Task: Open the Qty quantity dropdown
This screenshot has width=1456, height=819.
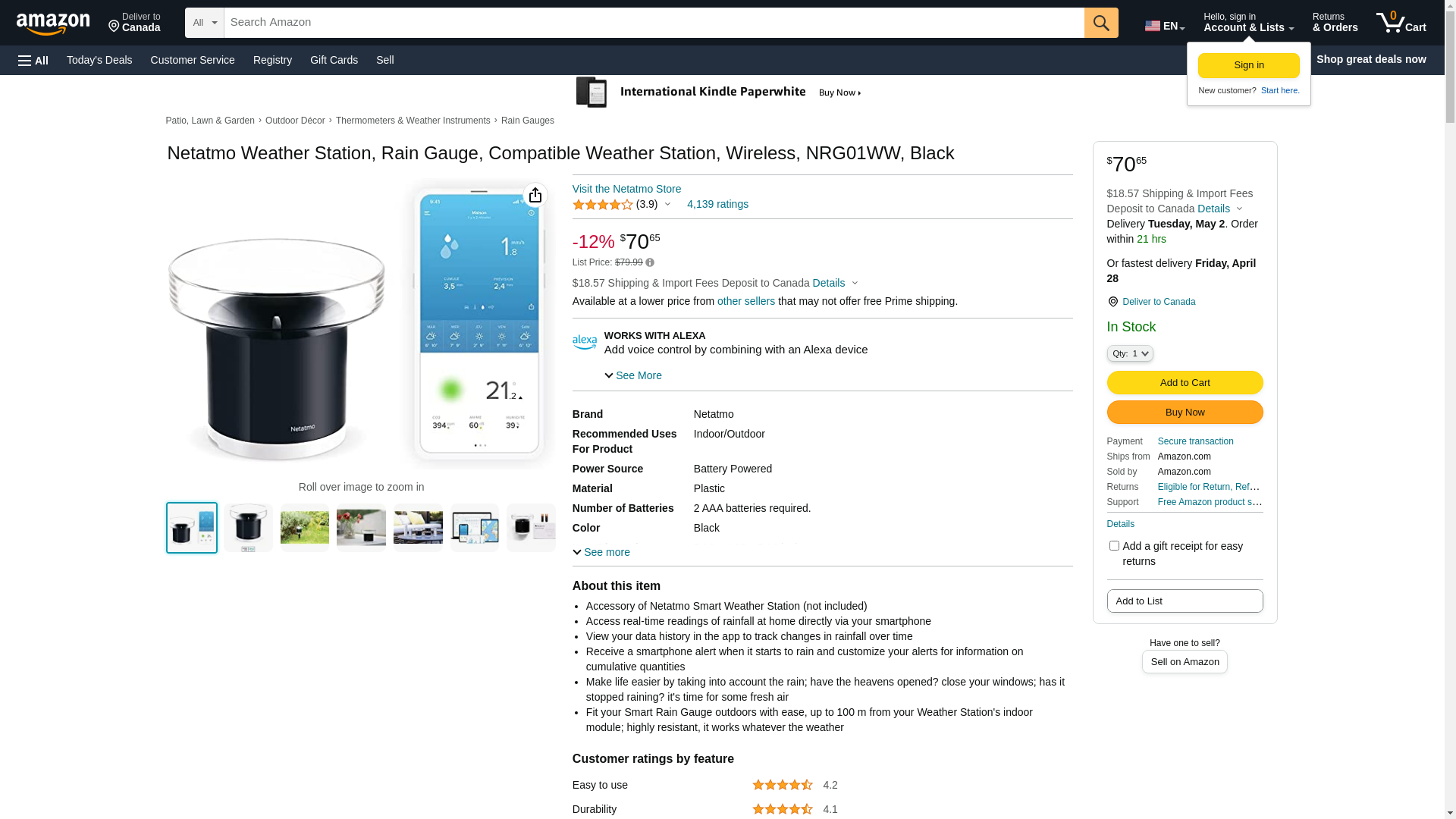Action: [x=1130, y=353]
